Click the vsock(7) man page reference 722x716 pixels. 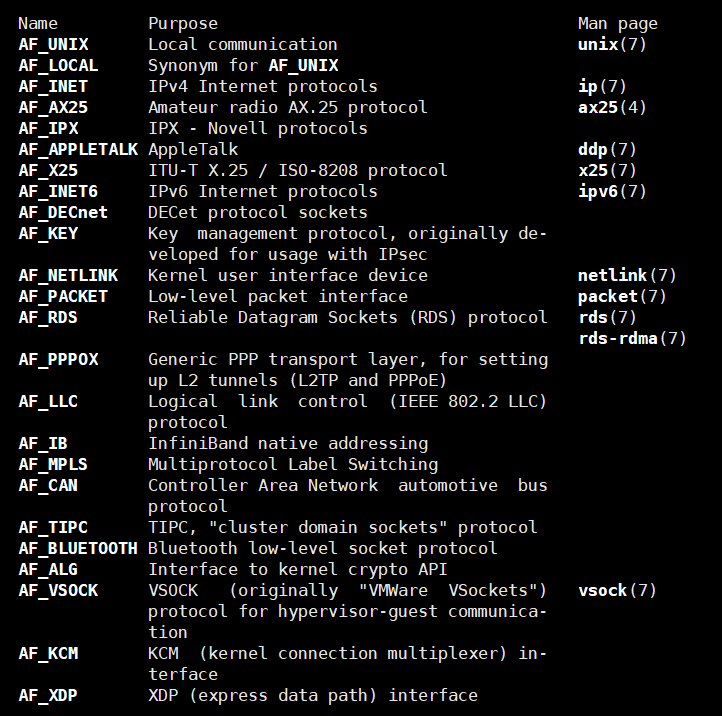point(617,590)
